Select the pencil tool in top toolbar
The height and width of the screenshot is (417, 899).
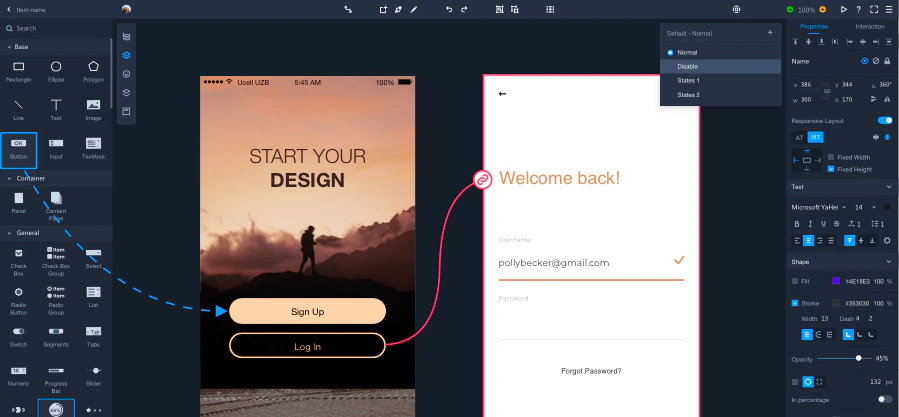[x=413, y=9]
